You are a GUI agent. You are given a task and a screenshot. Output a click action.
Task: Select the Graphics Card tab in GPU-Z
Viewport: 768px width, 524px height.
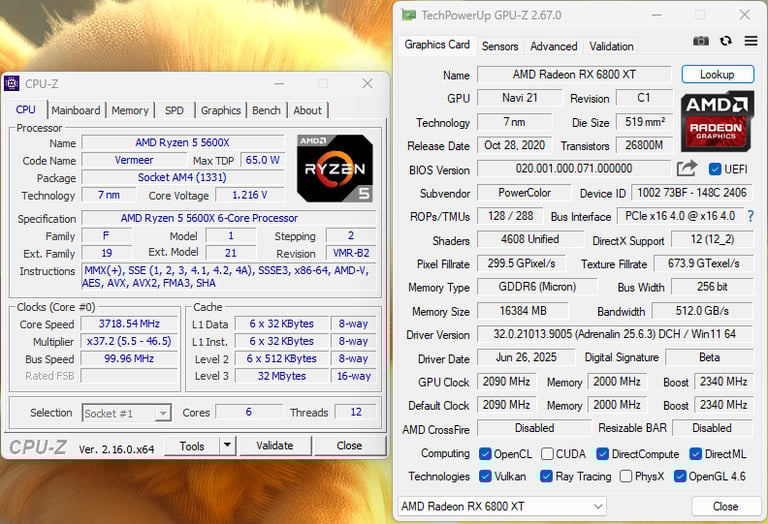tap(437, 45)
